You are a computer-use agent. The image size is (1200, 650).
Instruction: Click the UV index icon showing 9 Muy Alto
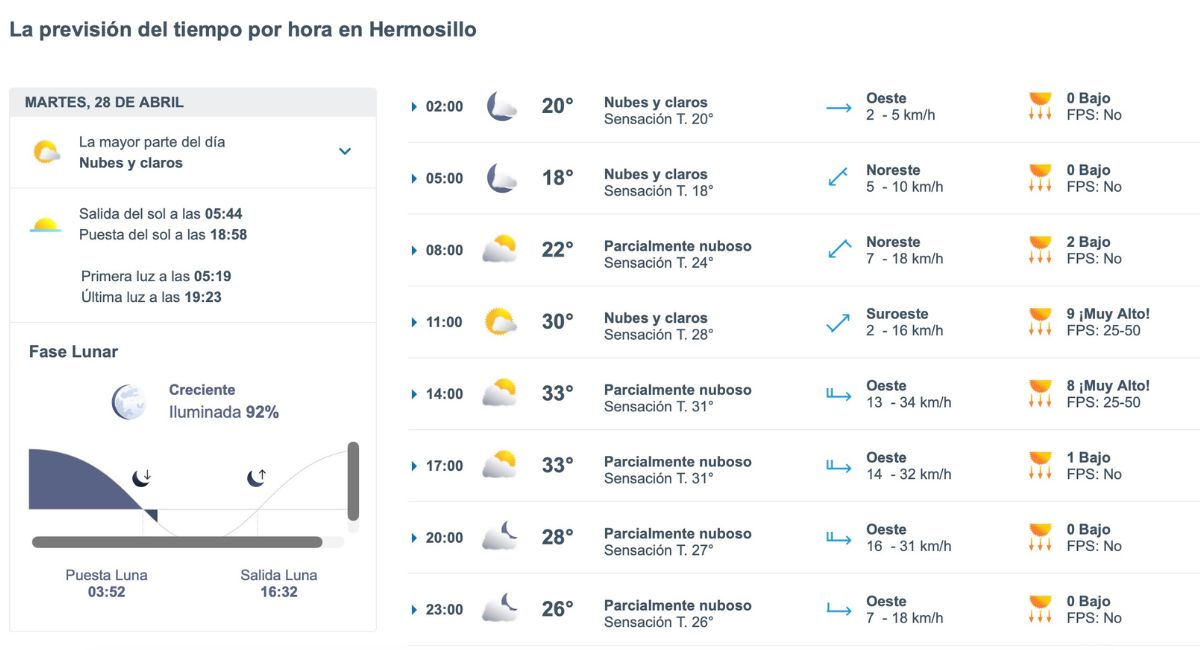coord(1040,321)
